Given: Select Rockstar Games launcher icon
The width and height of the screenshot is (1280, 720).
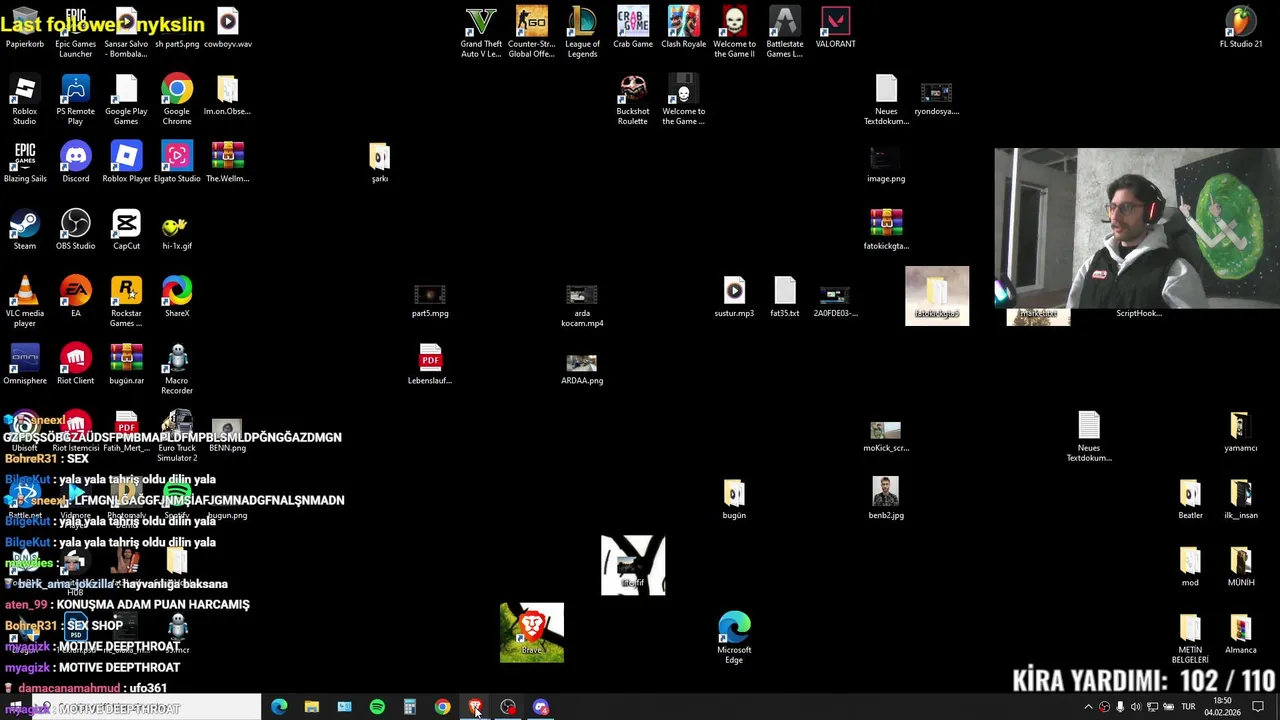Looking at the screenshot, I should coord(126,301).
